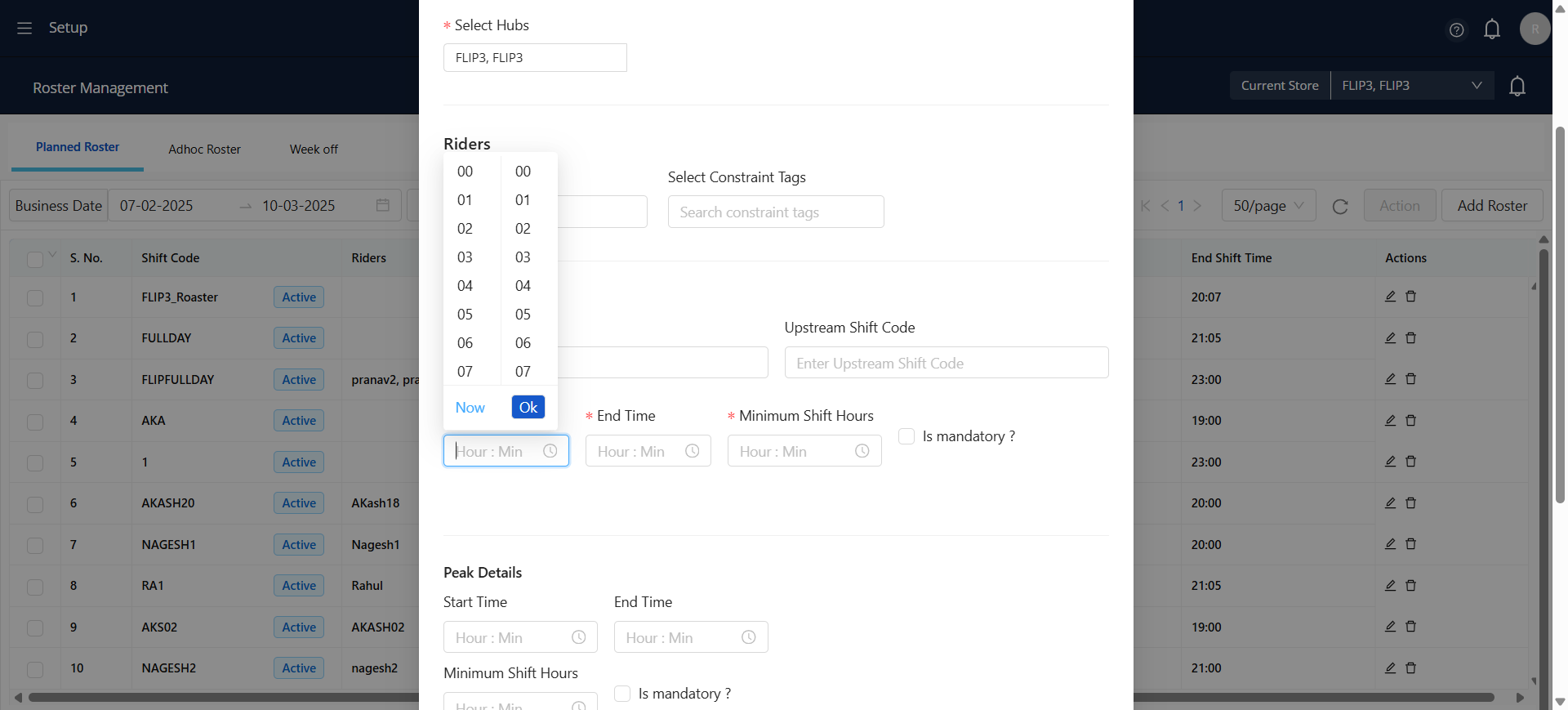Click the clock icon in shift End Time field

coord(693,451)
